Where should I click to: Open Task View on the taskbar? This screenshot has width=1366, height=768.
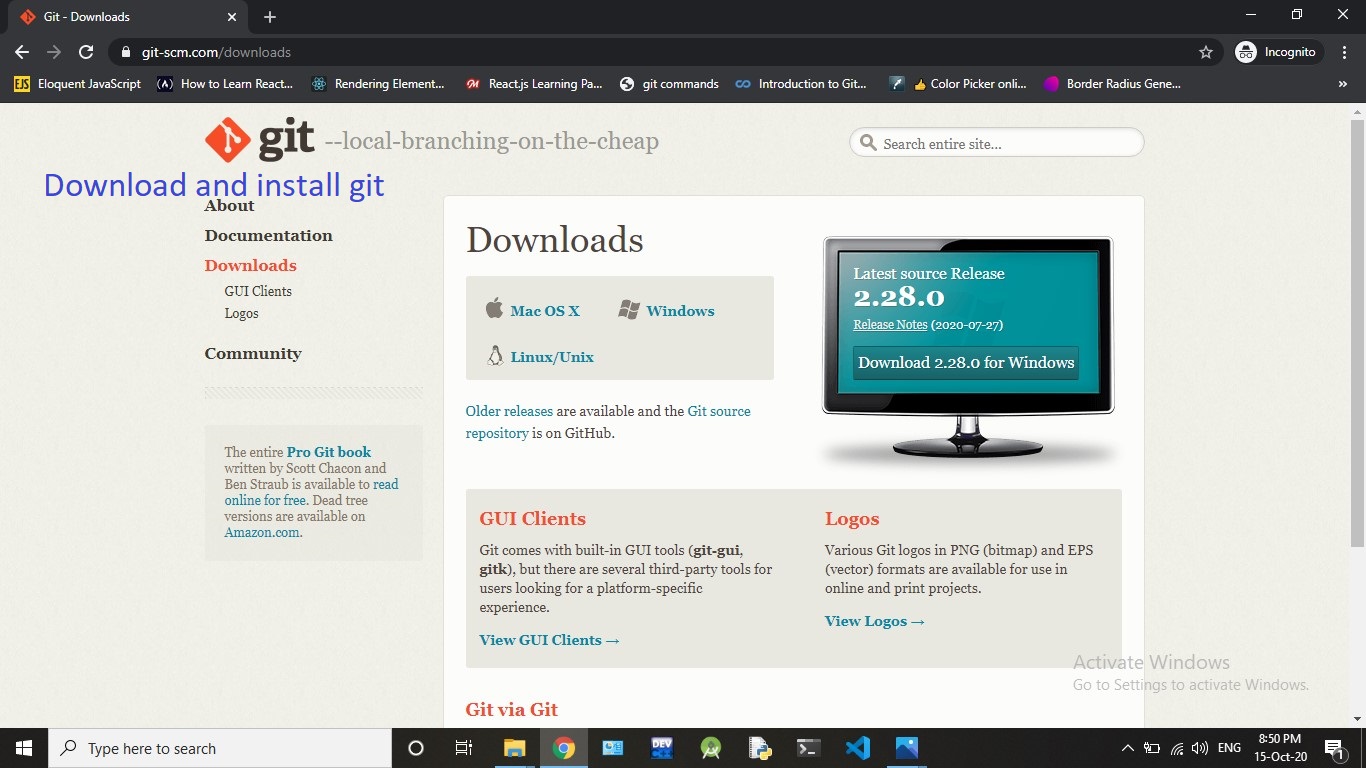(464, 748)
